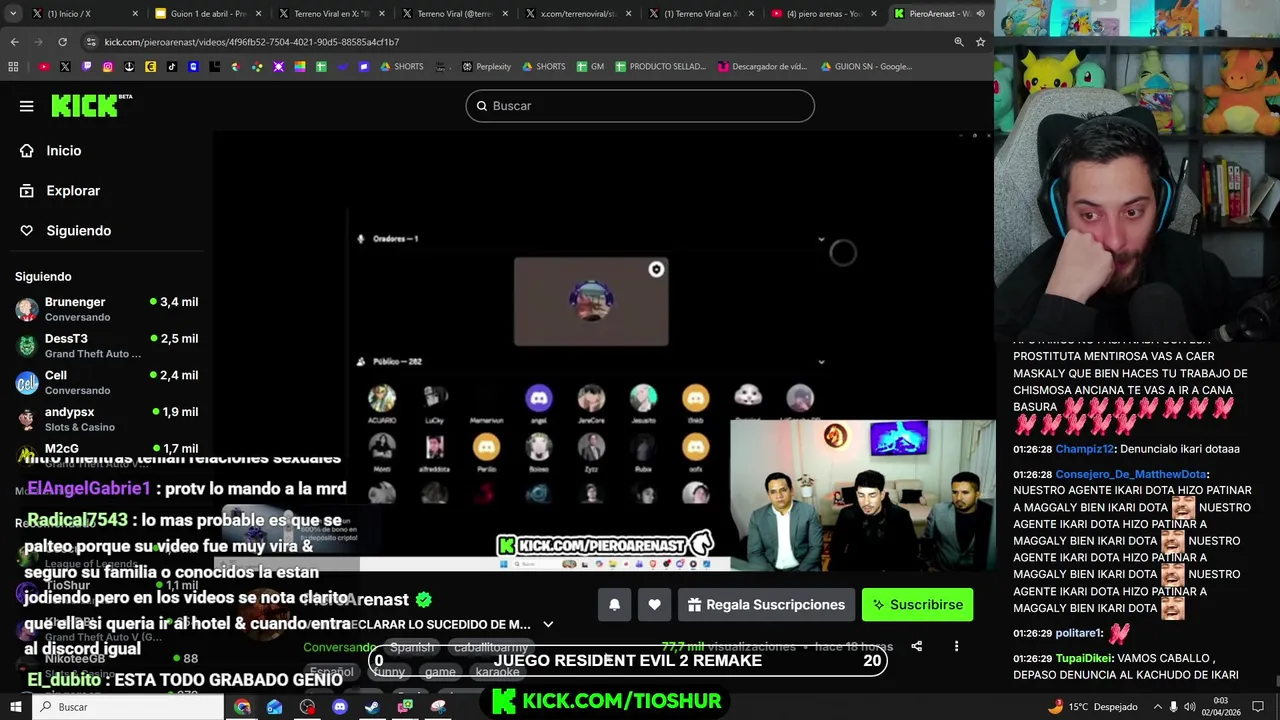This screenshot has height=720, width=1280.
Task: Click the caballitoarmy tag
Action: 491,647
